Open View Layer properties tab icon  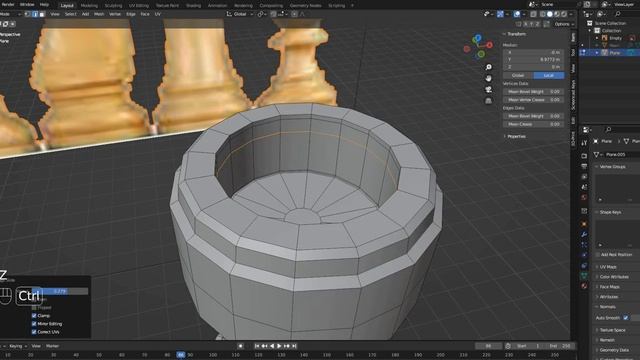tap(584, 177)
